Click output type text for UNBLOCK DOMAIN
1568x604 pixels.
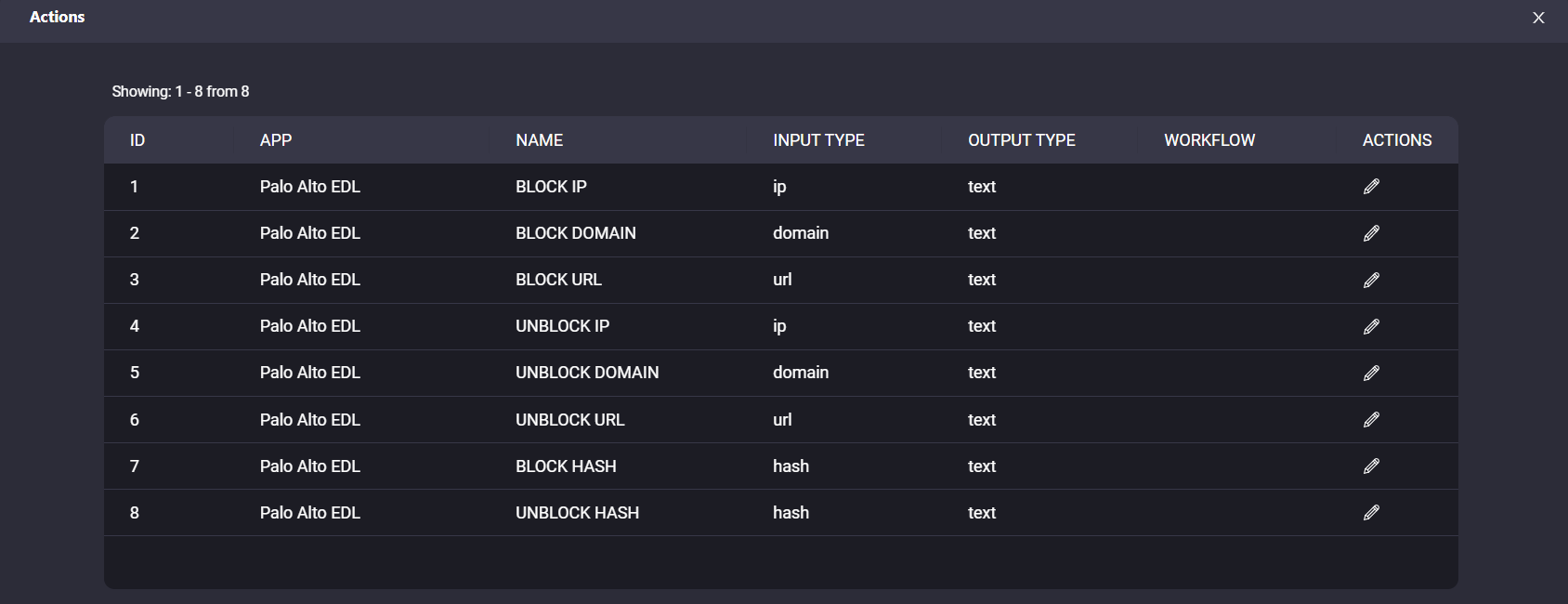[982, 373]
